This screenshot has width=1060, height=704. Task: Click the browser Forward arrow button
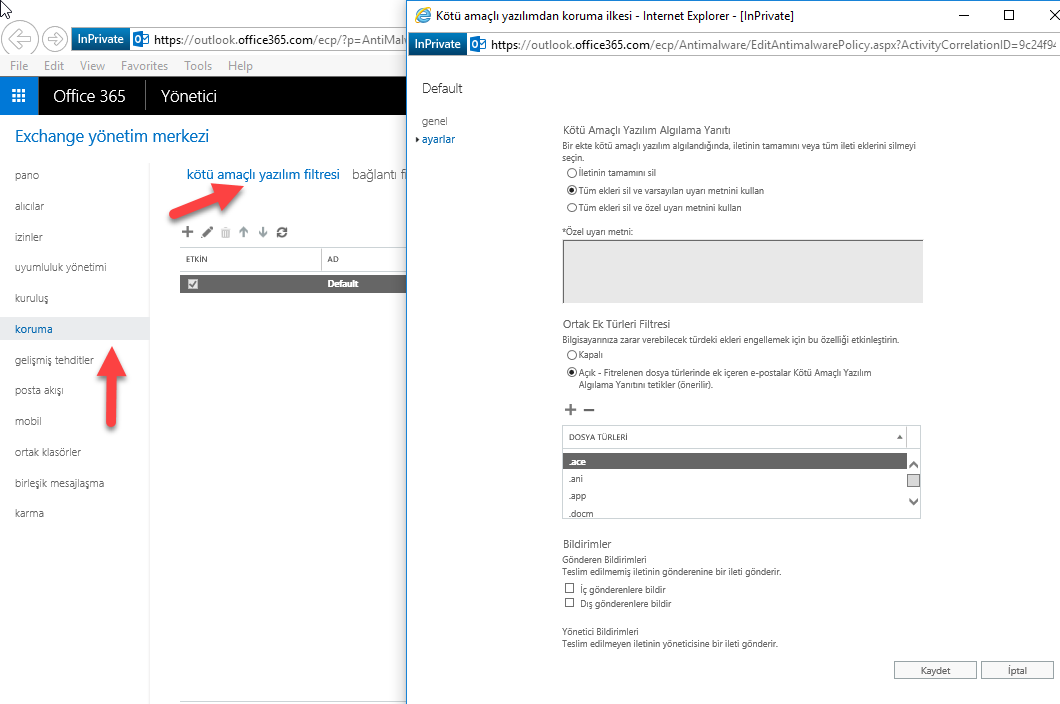[55, 39]
